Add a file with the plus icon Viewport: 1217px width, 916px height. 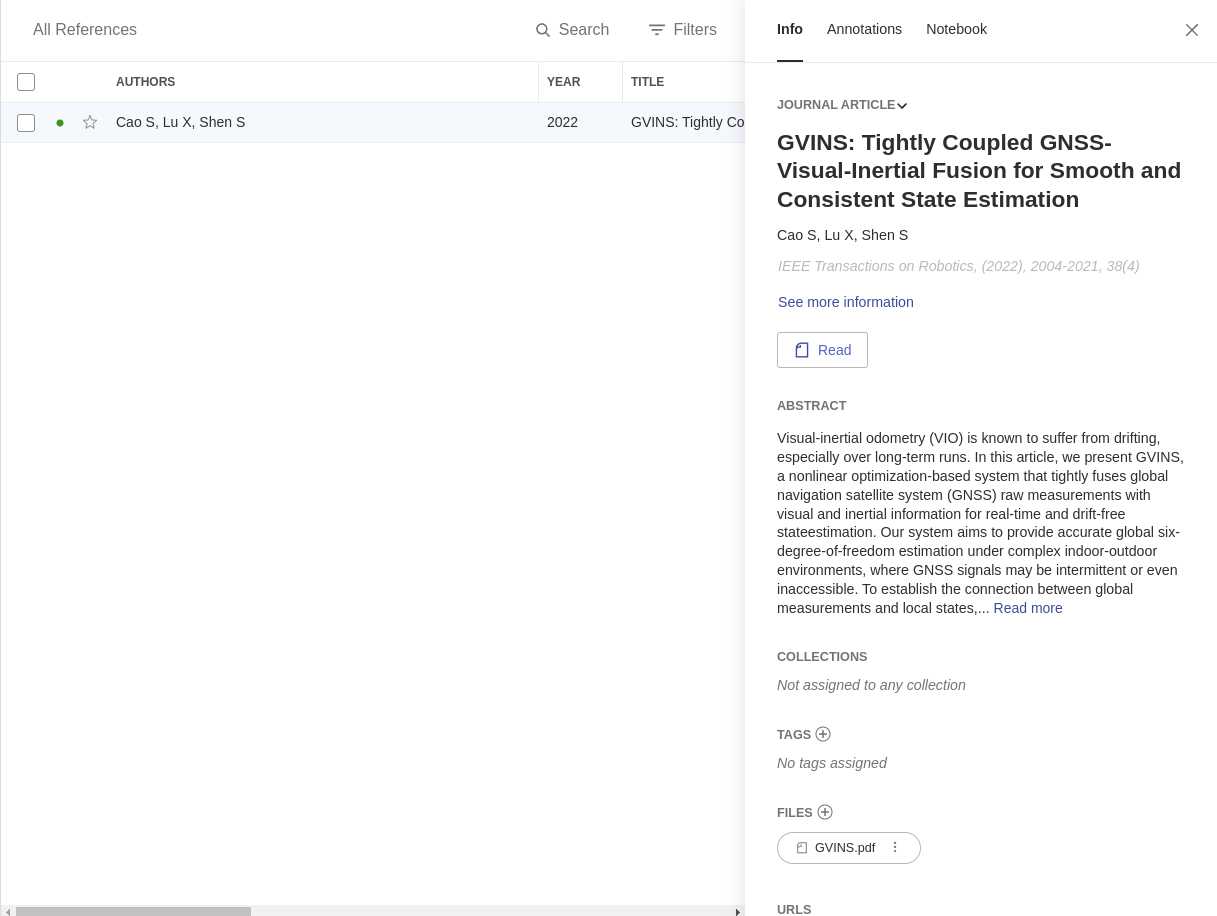point(825,812)
